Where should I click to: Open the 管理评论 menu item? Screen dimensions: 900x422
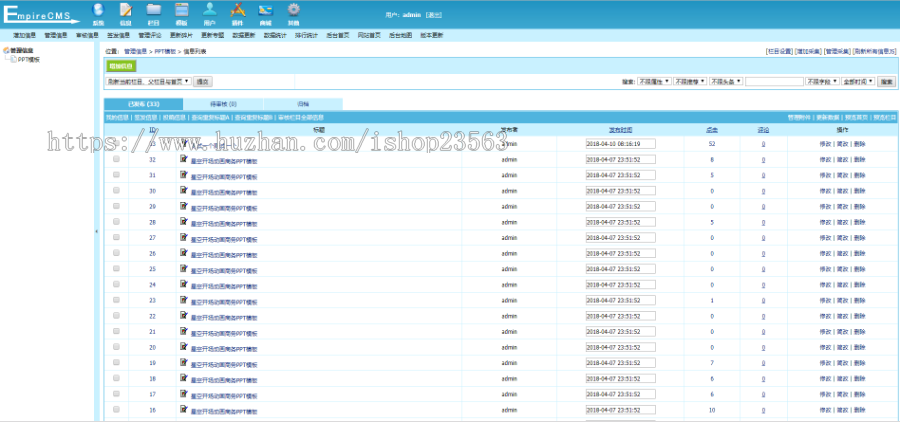[x=150, y=35]
